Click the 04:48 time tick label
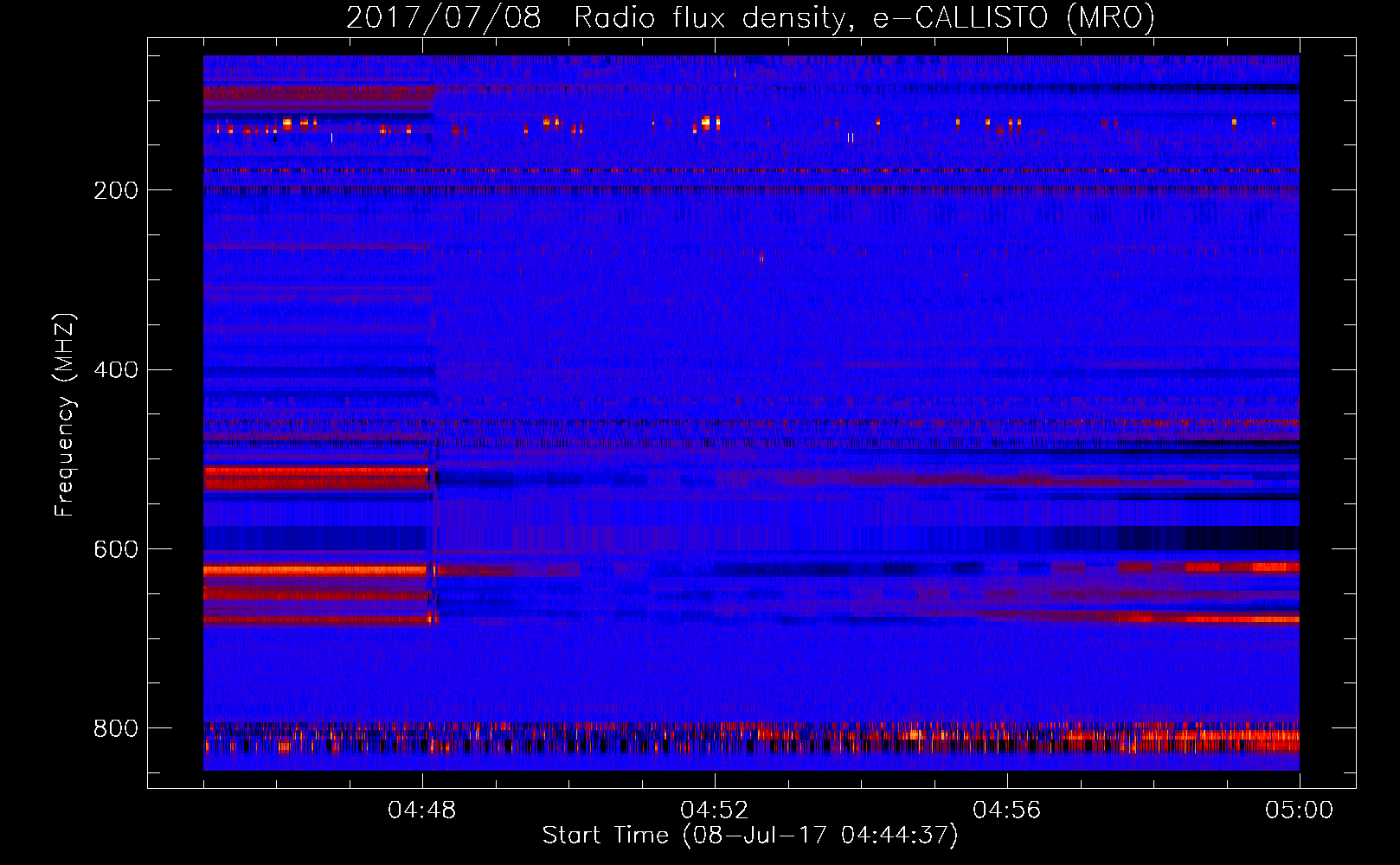Viewport: 1400px width, 865px height. tap(422, 811)
